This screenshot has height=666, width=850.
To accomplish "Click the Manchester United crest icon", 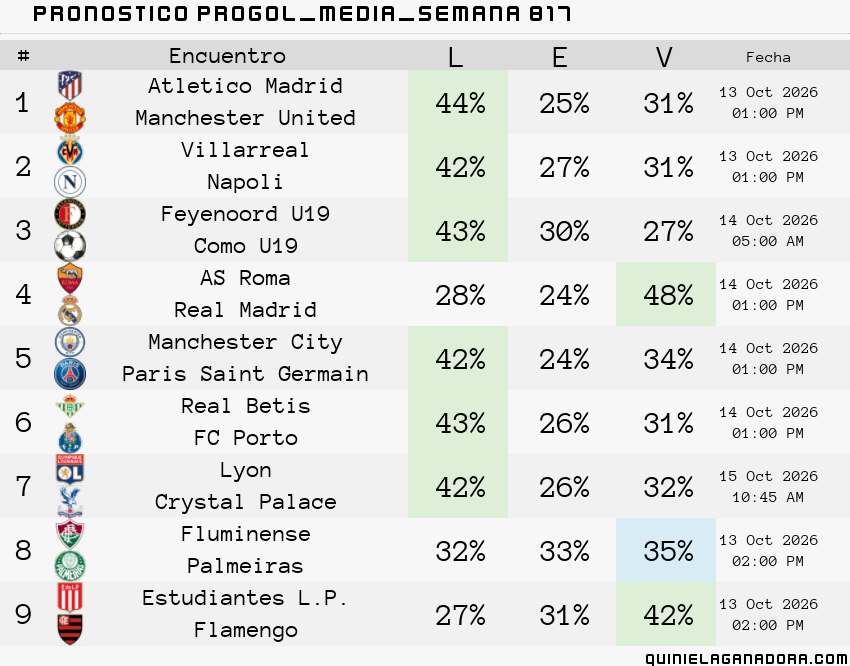I will [70, 118].
